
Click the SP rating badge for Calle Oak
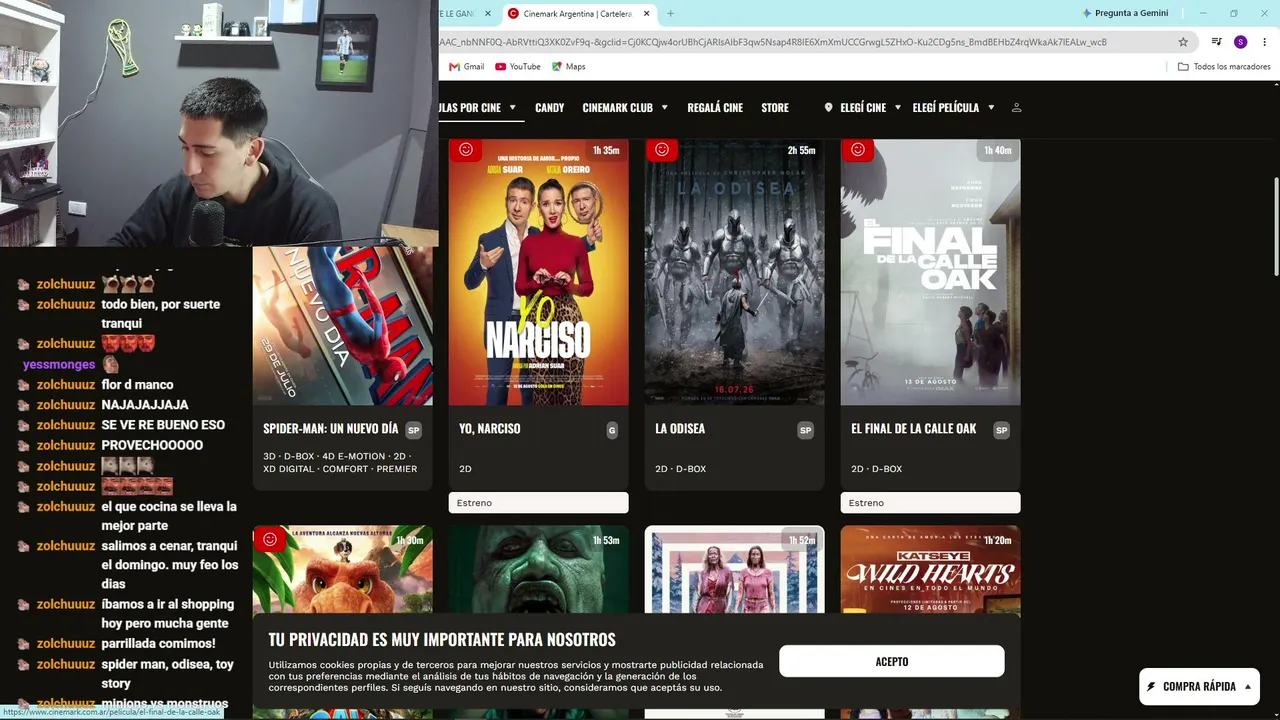click(1001, 430)
